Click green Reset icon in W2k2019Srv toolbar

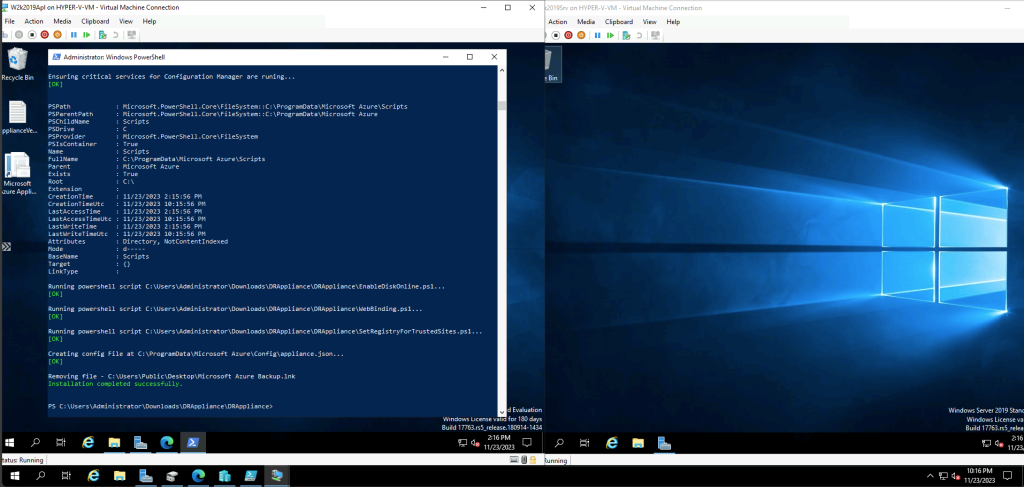610,35
